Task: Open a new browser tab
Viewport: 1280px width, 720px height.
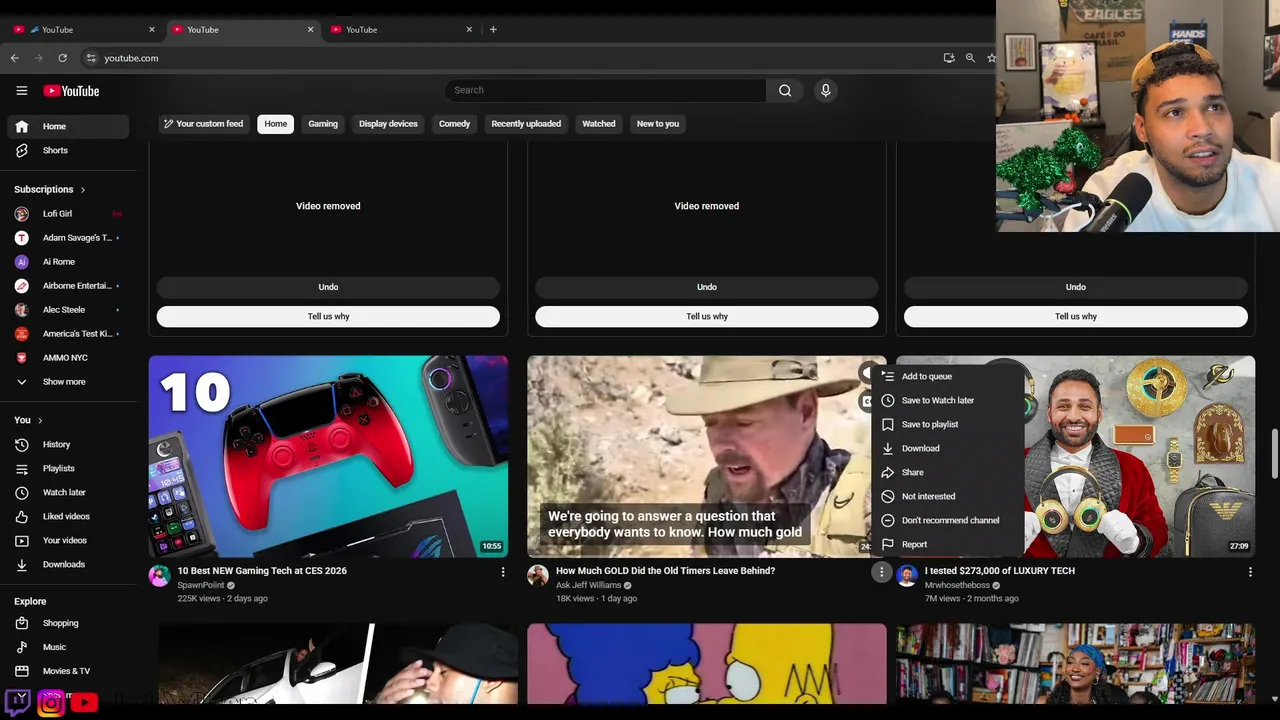Action: 493,29
